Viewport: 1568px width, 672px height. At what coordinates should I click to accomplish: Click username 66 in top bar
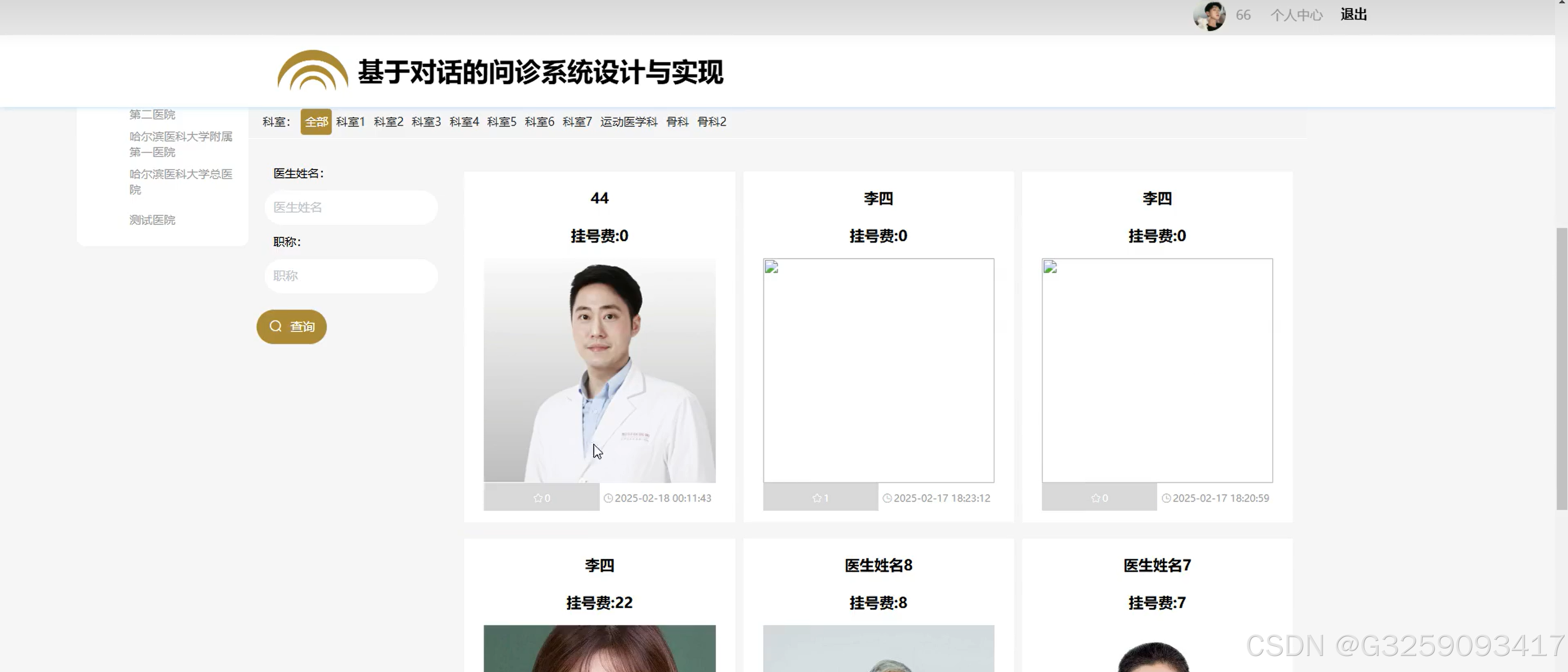click(x=1243, y=15)
